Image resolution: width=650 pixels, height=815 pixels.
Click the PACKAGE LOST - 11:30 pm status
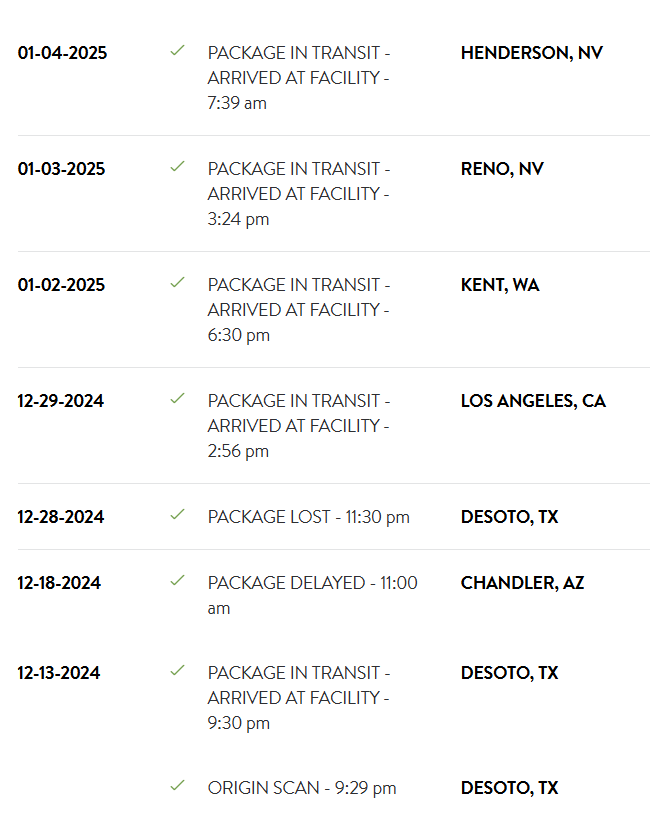pos(309,517)
